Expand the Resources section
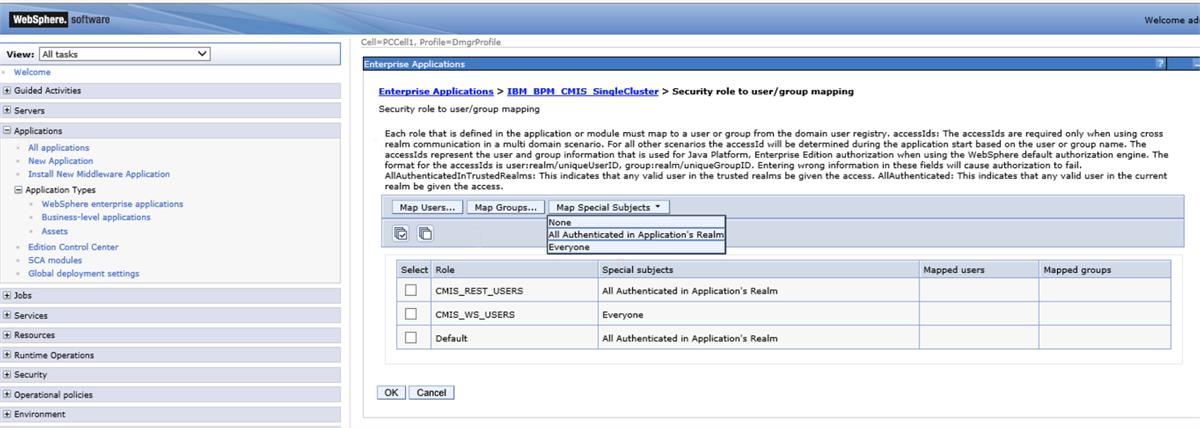The image size is (1200, 428). (x=8, y=335)
